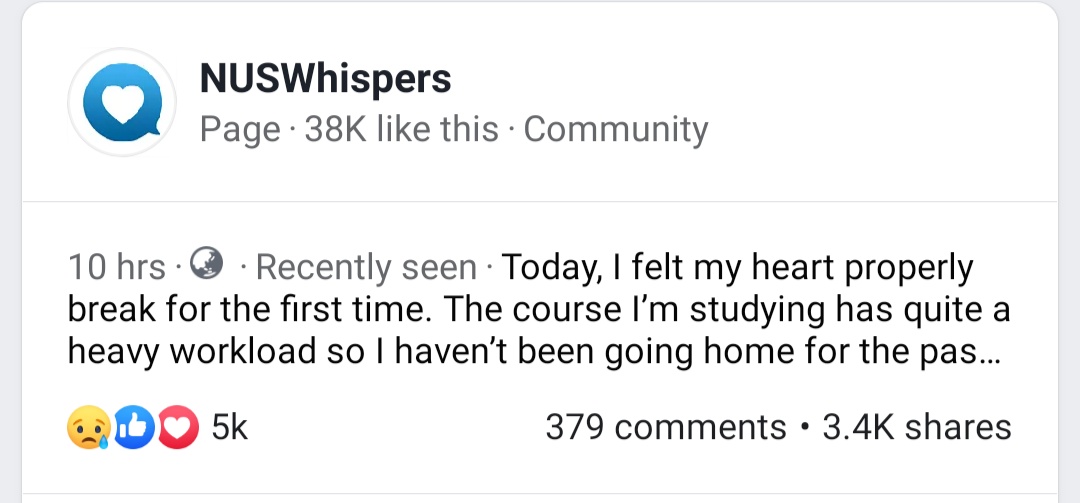
Task: Open the NUSWhispers page name link
Action: pyautogui.click(x=325, y=78)
